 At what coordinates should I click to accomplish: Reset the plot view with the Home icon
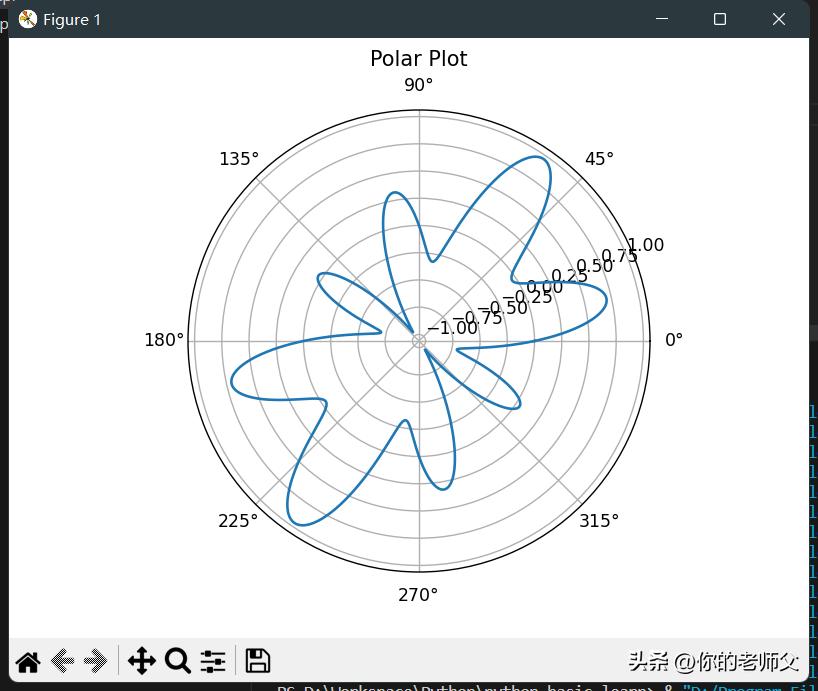[x=27, y=660]
